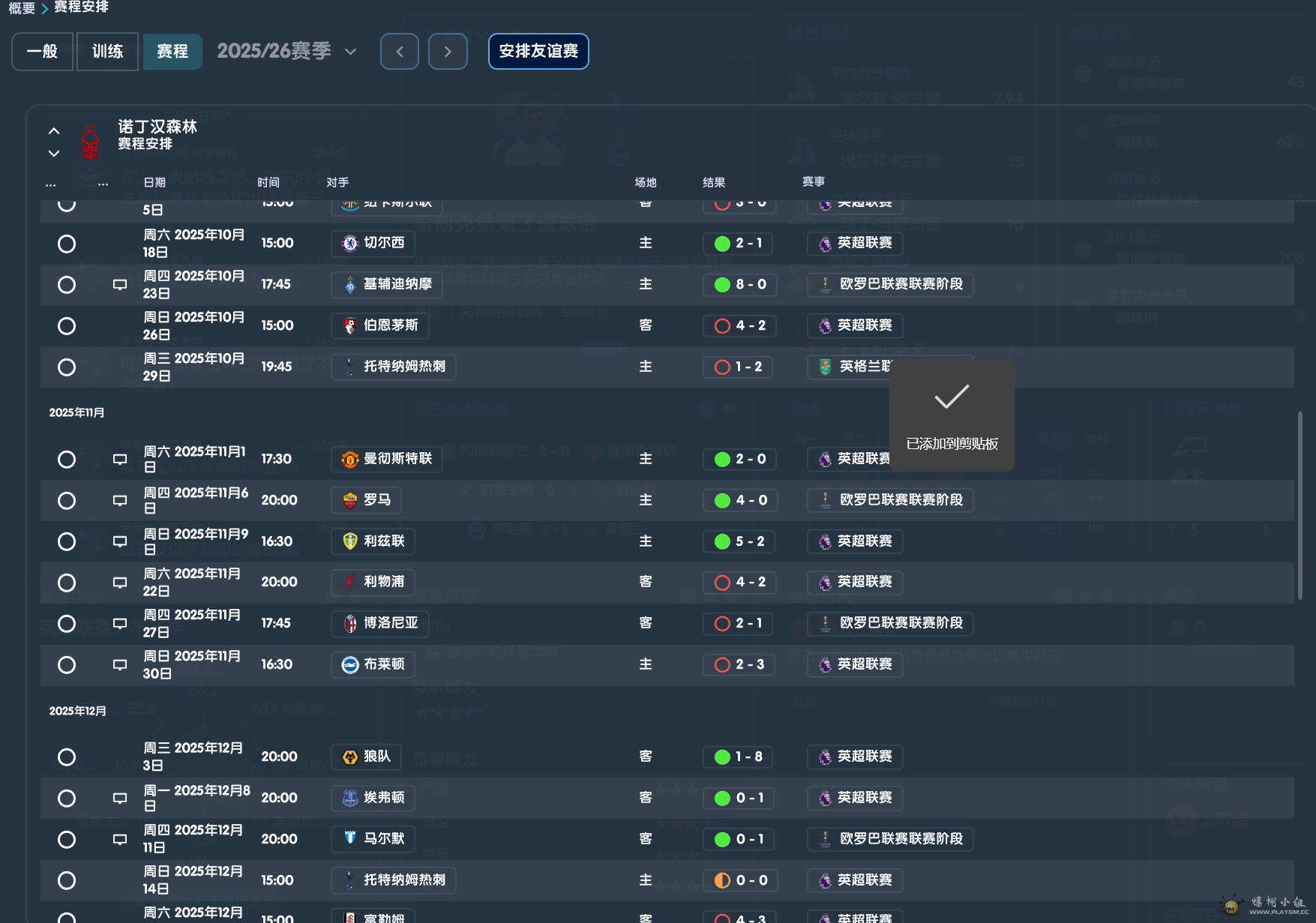Open the 1 - 8 result against Wolves
Viewport: 1316px width, 923px height.
738,757
